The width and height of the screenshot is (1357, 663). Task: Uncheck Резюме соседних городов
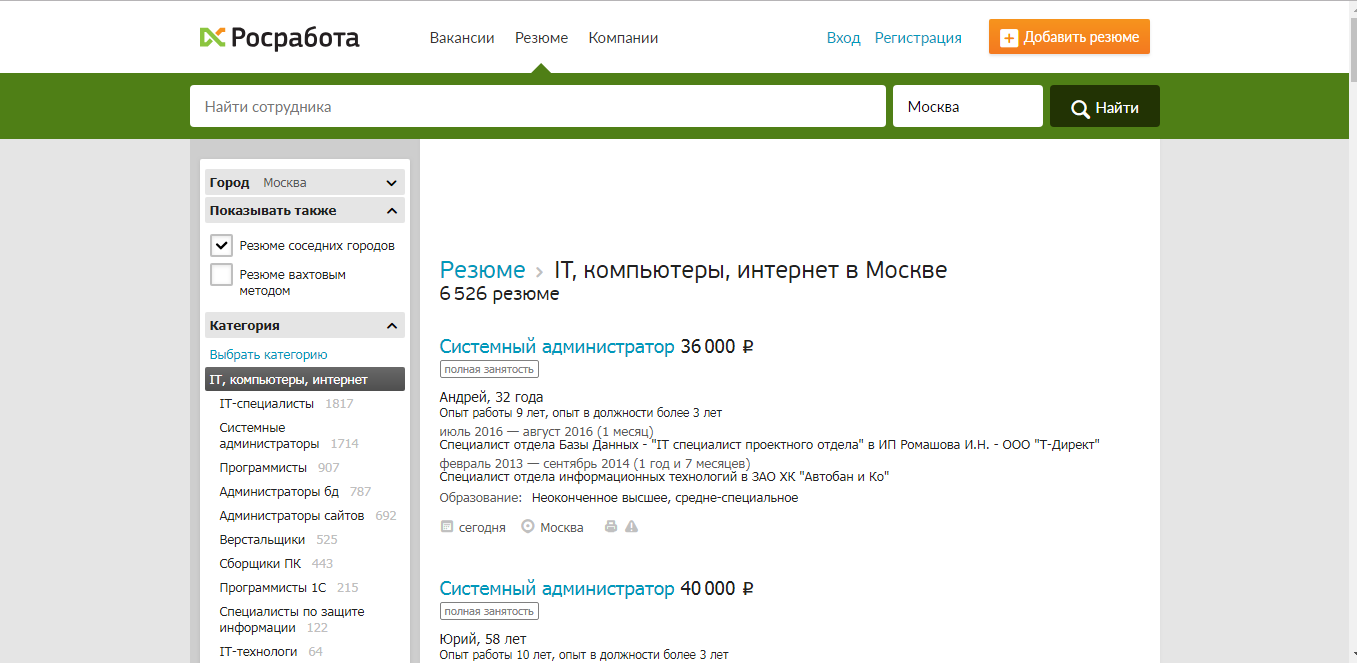[221, 245]
